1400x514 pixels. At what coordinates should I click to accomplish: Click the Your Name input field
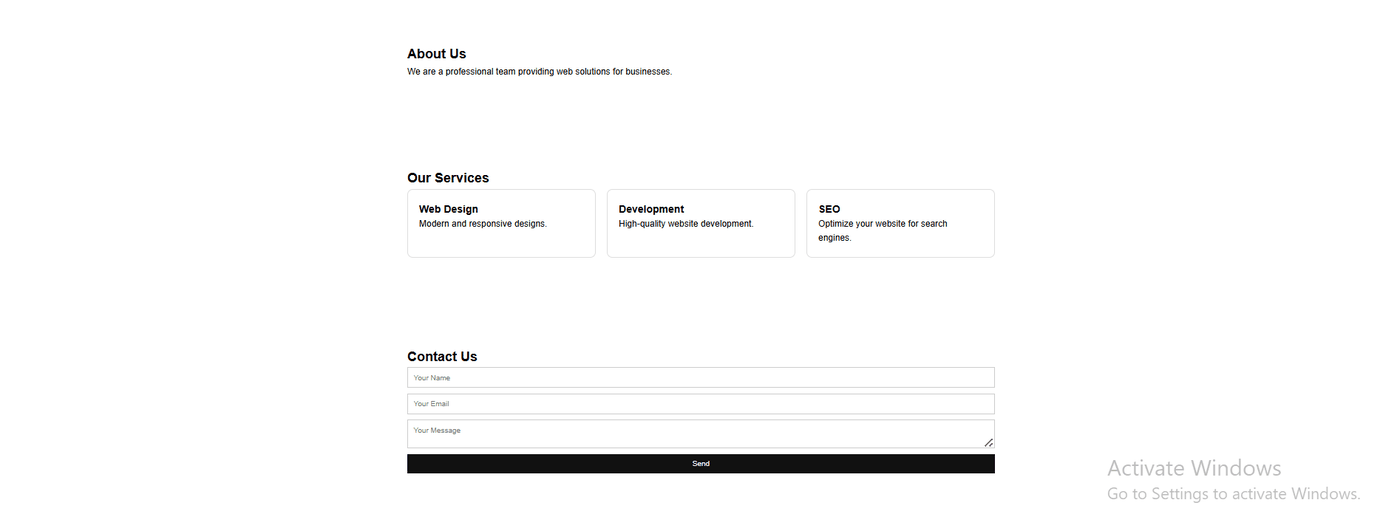[700, 377]
